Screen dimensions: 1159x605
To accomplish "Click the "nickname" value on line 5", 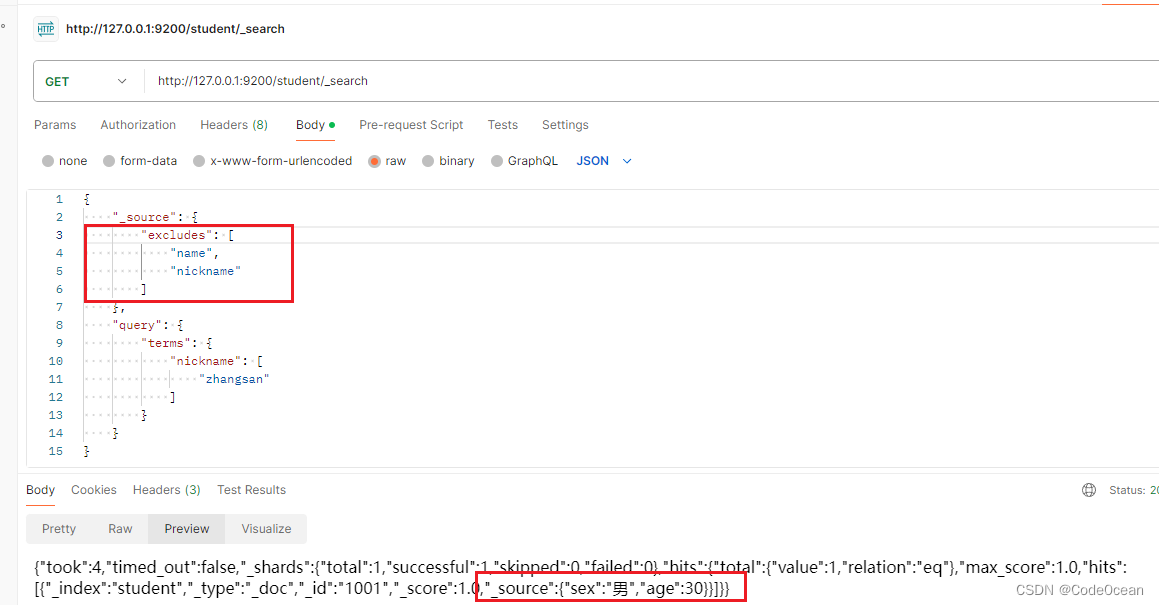I will click(205, 271).
